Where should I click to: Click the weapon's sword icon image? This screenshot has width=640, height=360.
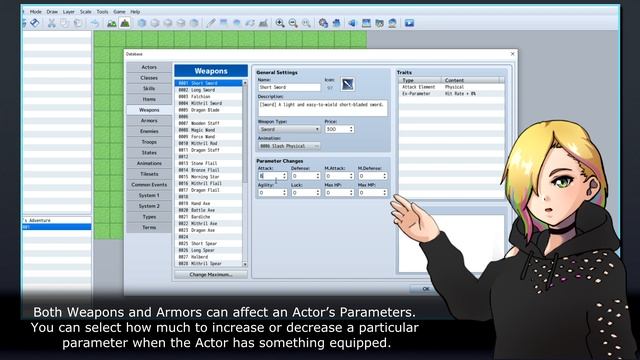click(347, 84)
